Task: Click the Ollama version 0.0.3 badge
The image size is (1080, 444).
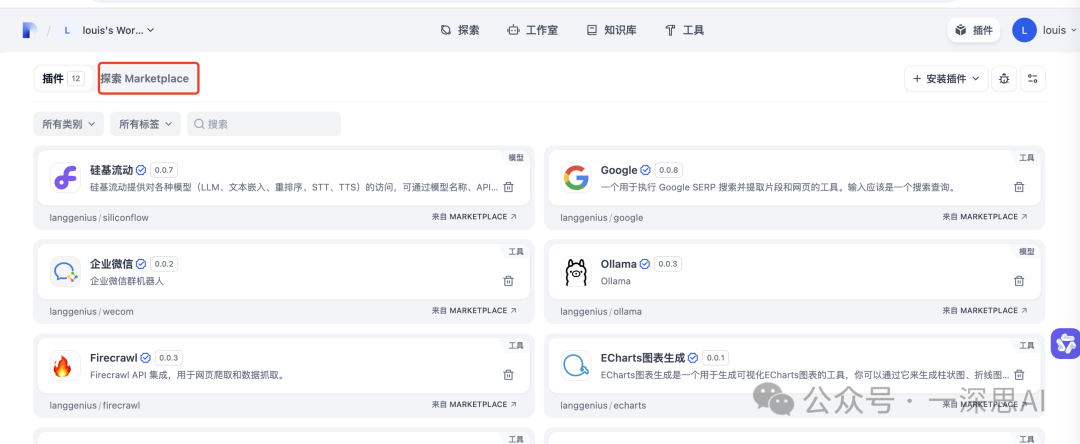Action: pyautogui.click(x=667, y=264)
